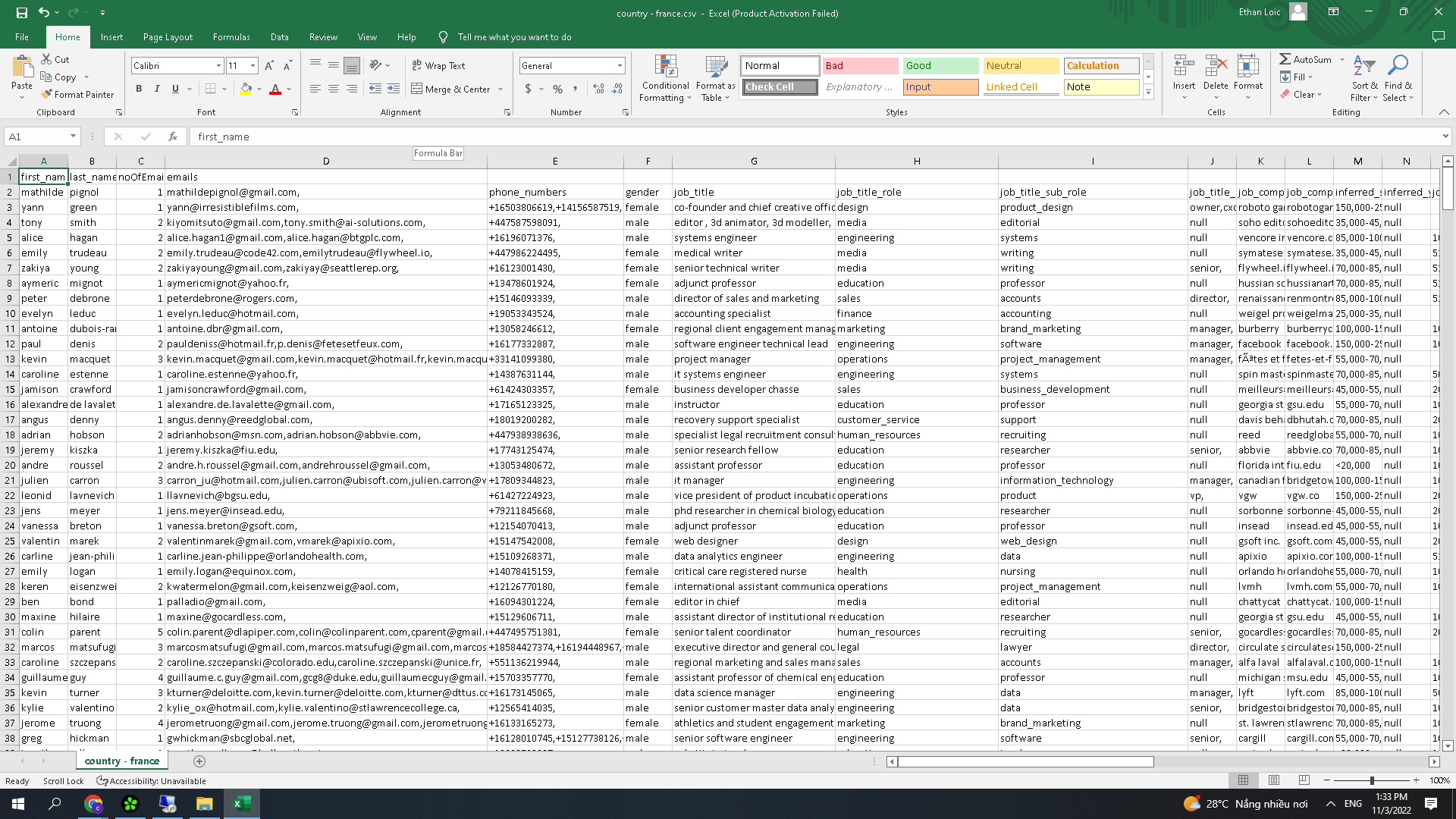Toggle Bold formatting
The width and height of the screenshot is (1456, 819).
[139, 89]
